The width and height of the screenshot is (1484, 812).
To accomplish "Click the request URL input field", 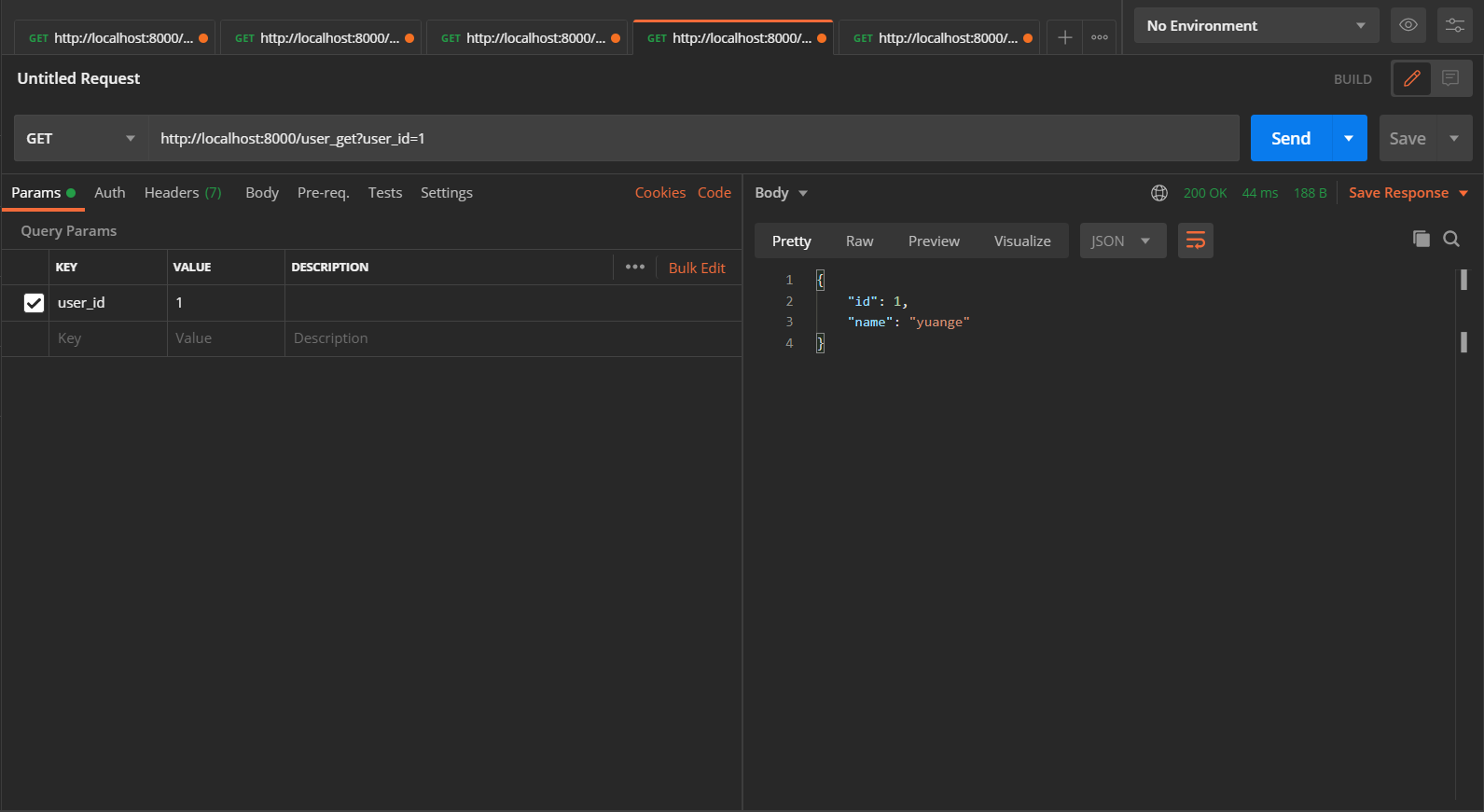I will (x=694, y=138).
